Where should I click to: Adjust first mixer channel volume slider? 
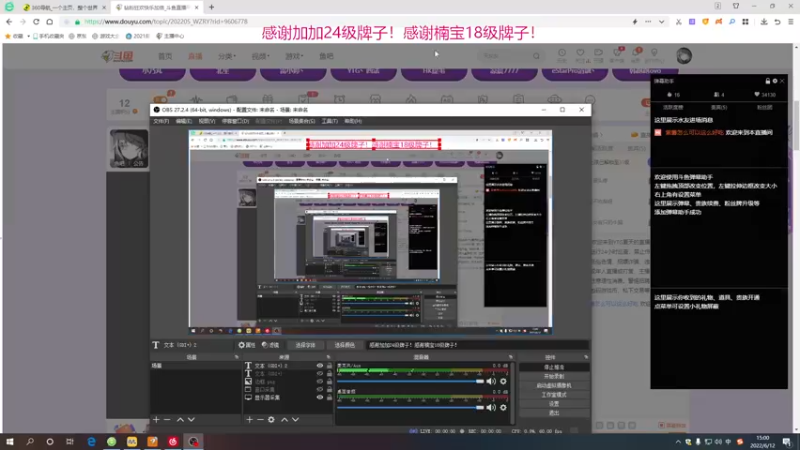coord(410,381)
